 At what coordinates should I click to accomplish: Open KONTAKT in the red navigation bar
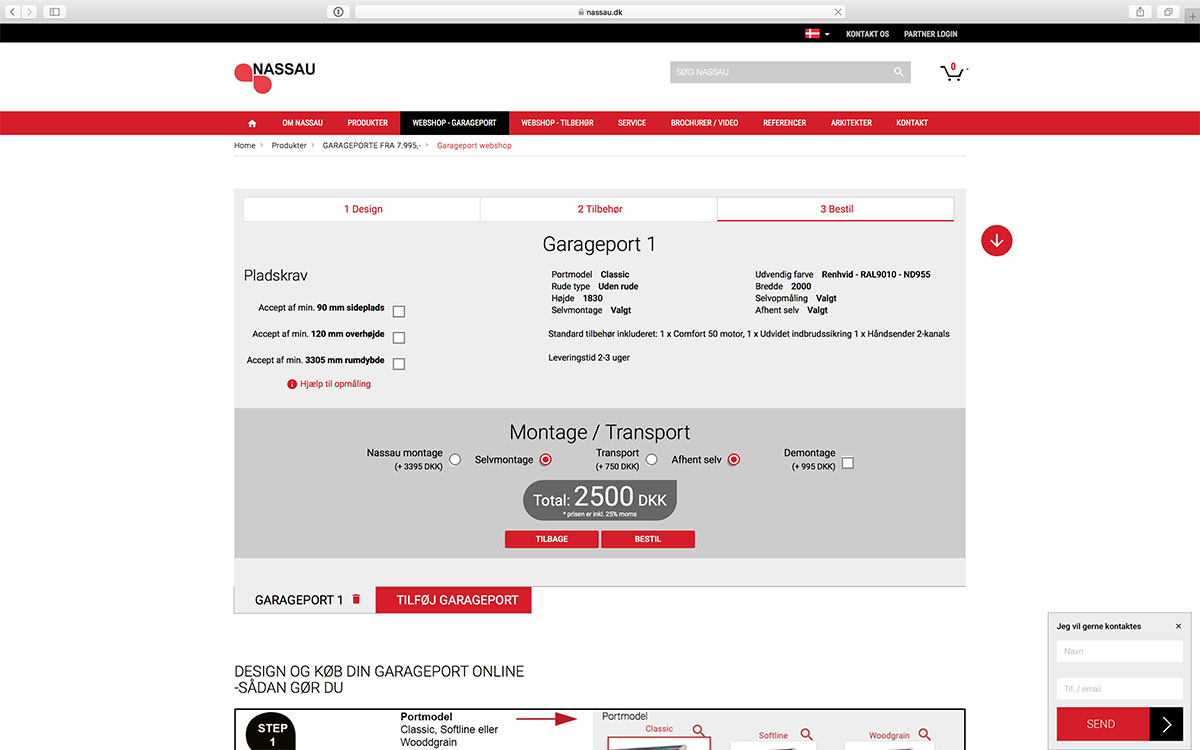coord(912,123)
